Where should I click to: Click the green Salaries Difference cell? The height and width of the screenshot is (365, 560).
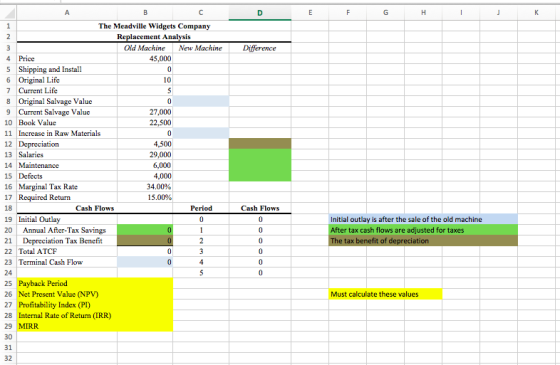pyautogui.click(x=260, y=155)
